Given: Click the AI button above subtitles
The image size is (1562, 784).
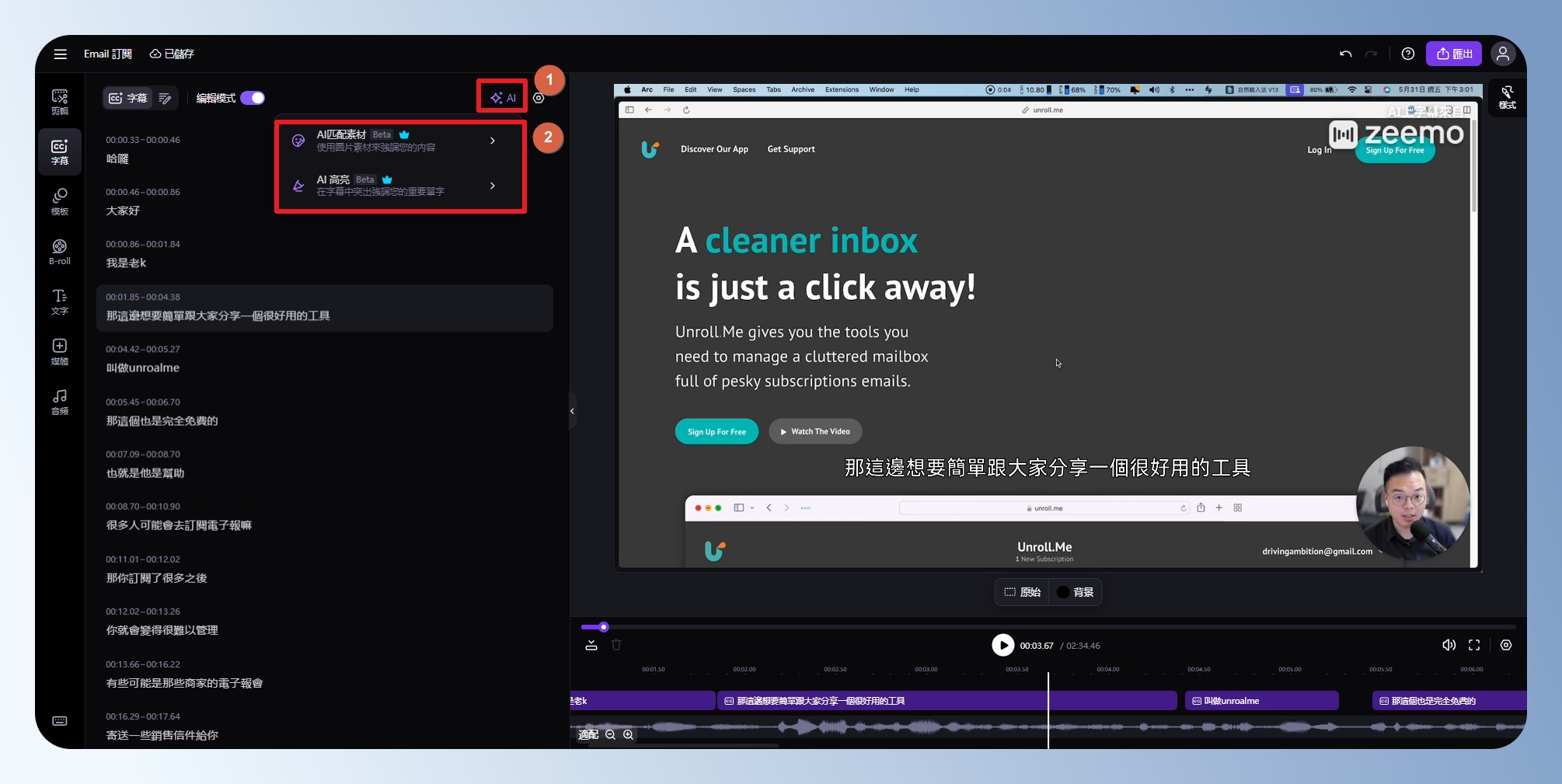Looking at the screenshot, I should coord(503,98).
